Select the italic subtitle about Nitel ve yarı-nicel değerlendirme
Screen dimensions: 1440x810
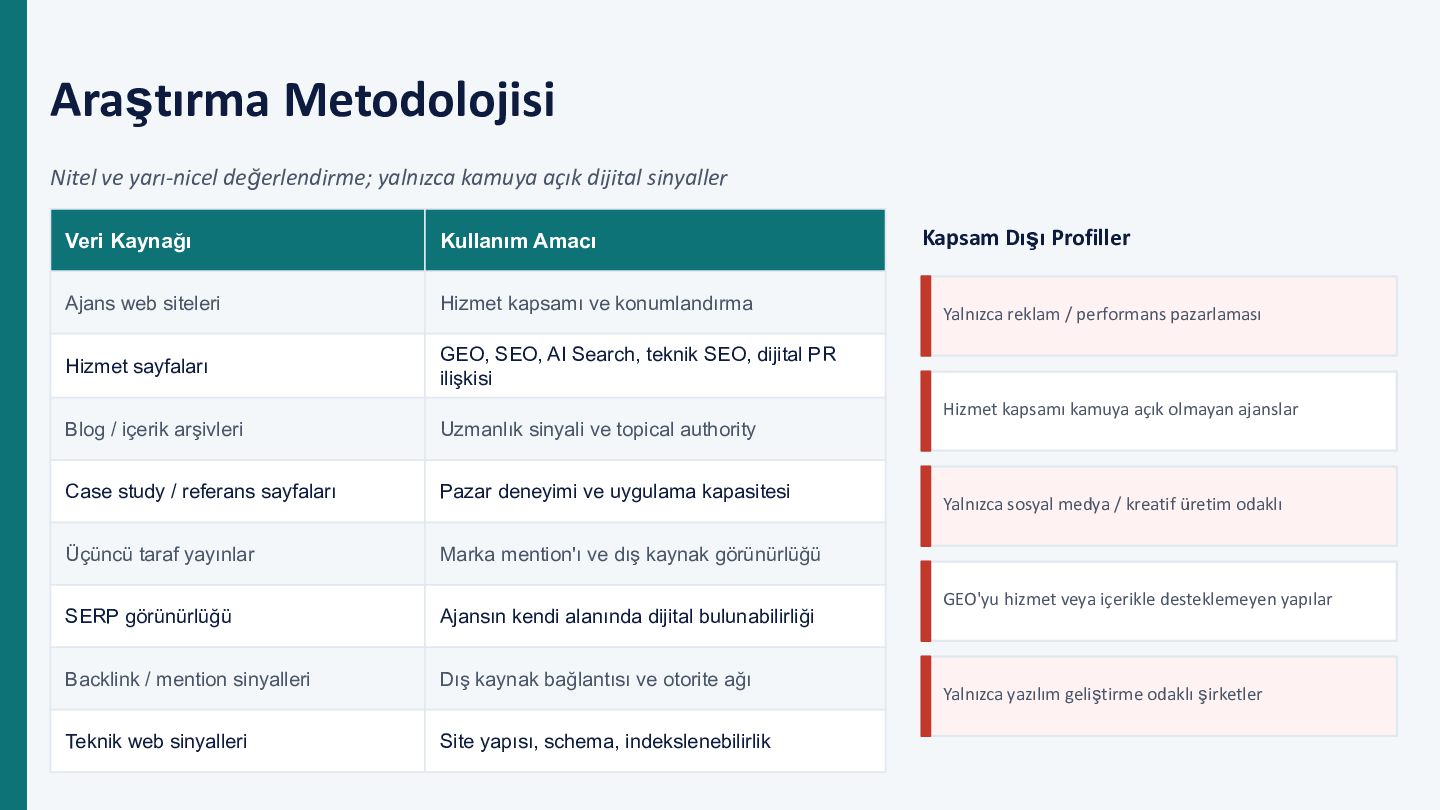tap(389, 178)
